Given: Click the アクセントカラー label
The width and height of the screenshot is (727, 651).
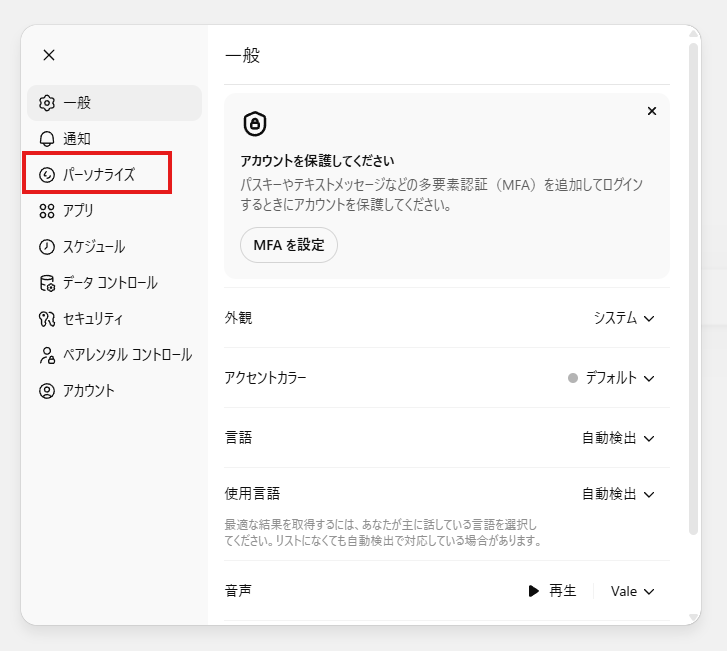Looking at the screenshot, I should click(265, 378).
